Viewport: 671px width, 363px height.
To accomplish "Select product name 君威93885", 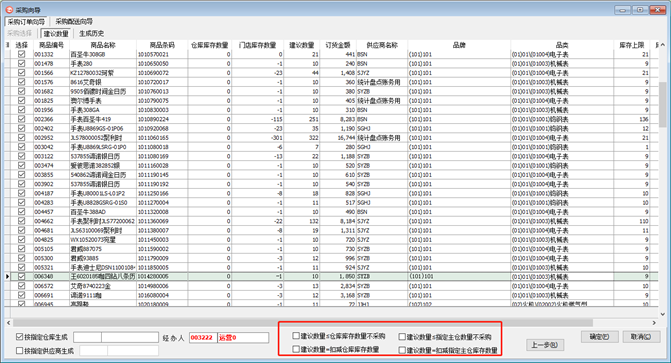I will (103, 258).
